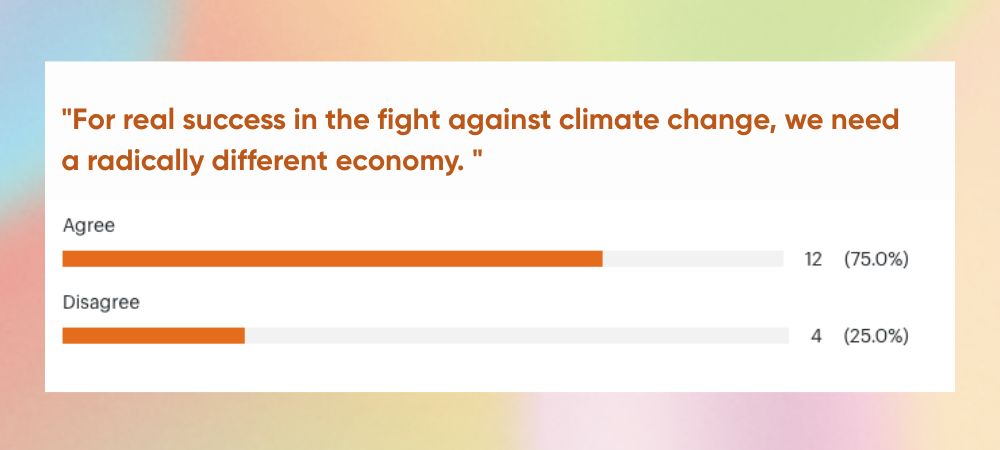Click the Disagree vote count "4"
Image resolution: width=1000 pixels, height=450 pixels.
click(x=816, y=337)
